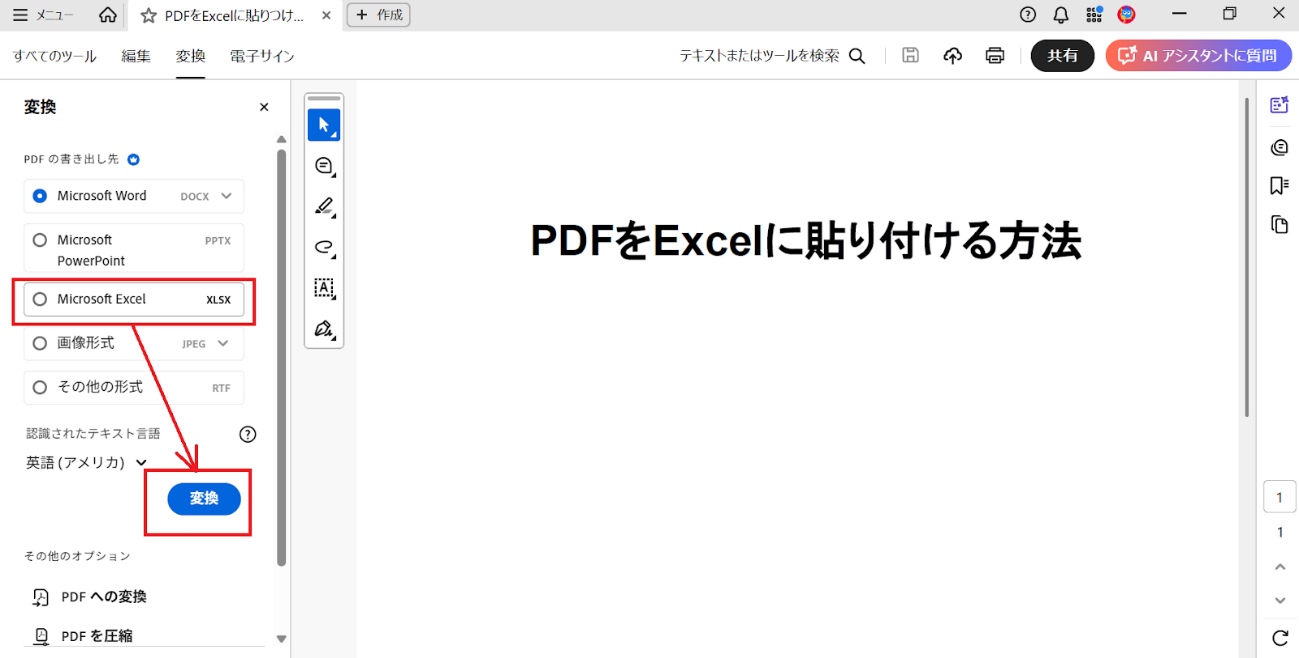Open the Fill & Sign tool
Viewport: 1299px width, 658px height.
point(323,329)
